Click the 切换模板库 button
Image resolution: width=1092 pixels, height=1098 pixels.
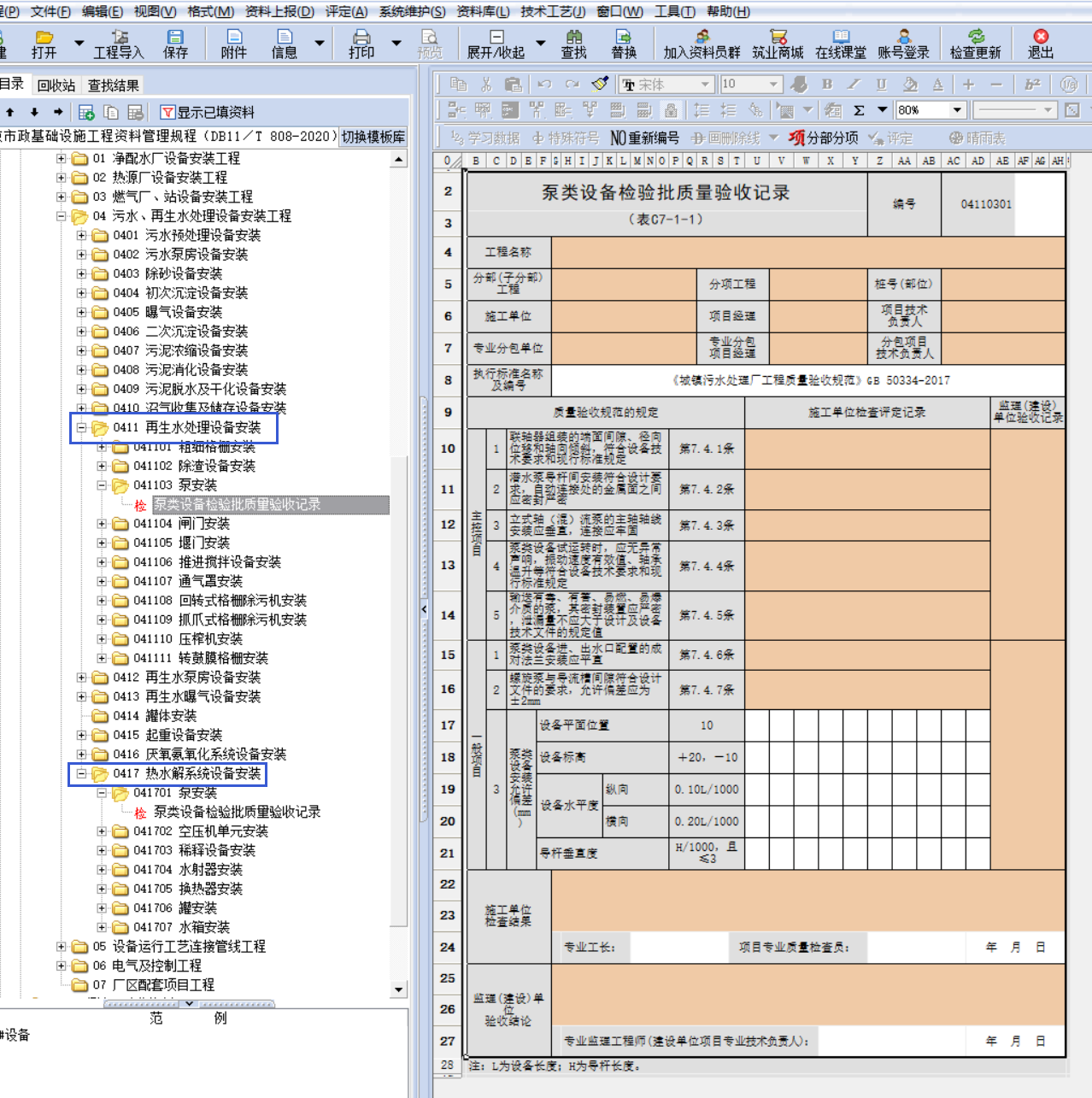click(x=373, y=137)
